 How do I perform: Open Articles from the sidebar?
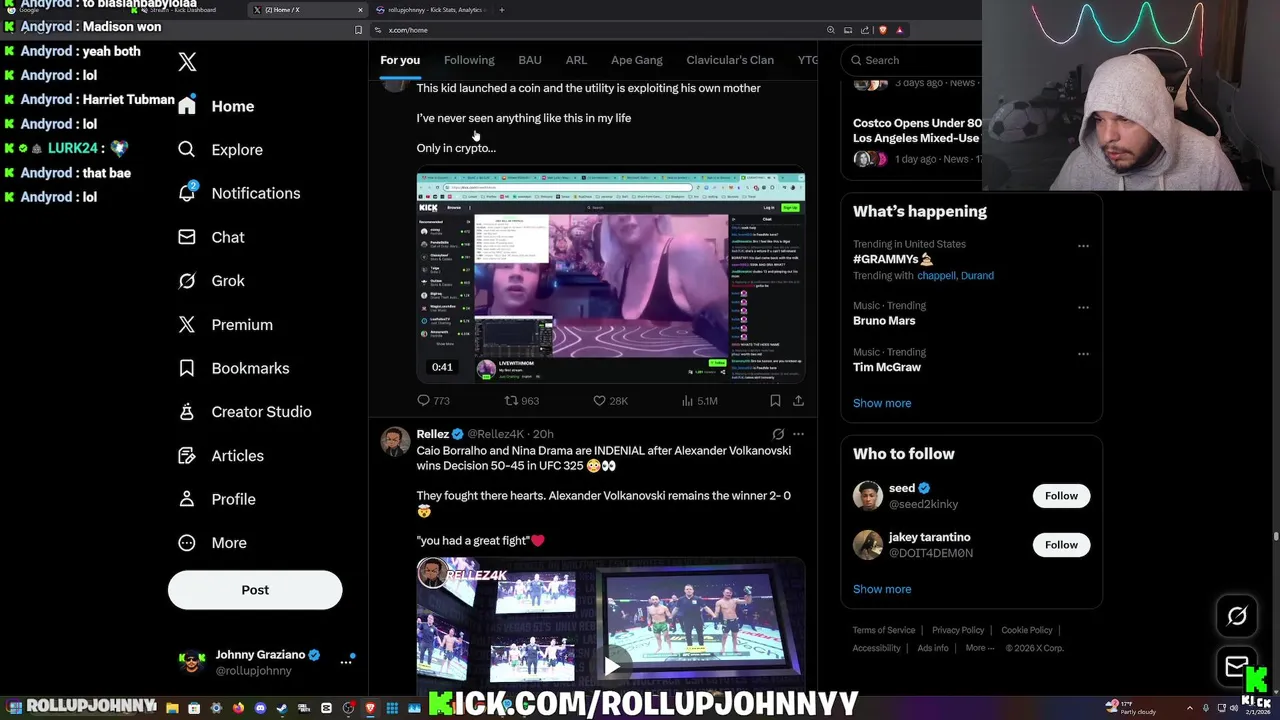click(220, 455)
